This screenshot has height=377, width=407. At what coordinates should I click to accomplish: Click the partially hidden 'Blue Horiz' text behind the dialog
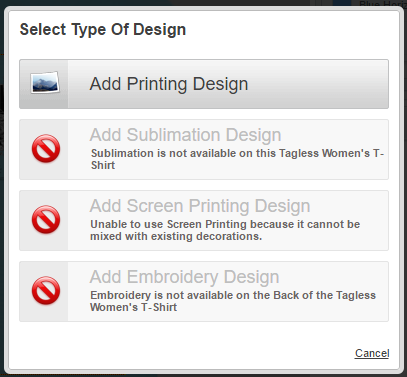tap(382, 4)
